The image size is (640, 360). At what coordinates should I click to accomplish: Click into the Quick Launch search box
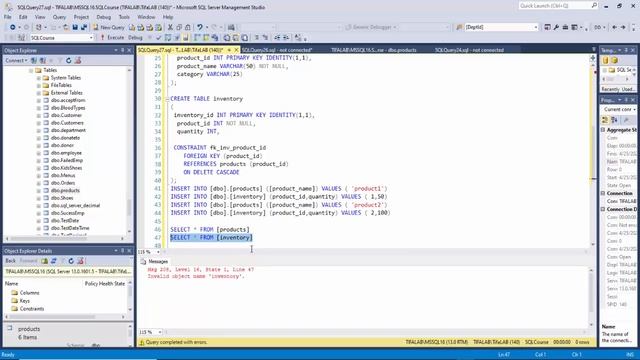(559, 6)
